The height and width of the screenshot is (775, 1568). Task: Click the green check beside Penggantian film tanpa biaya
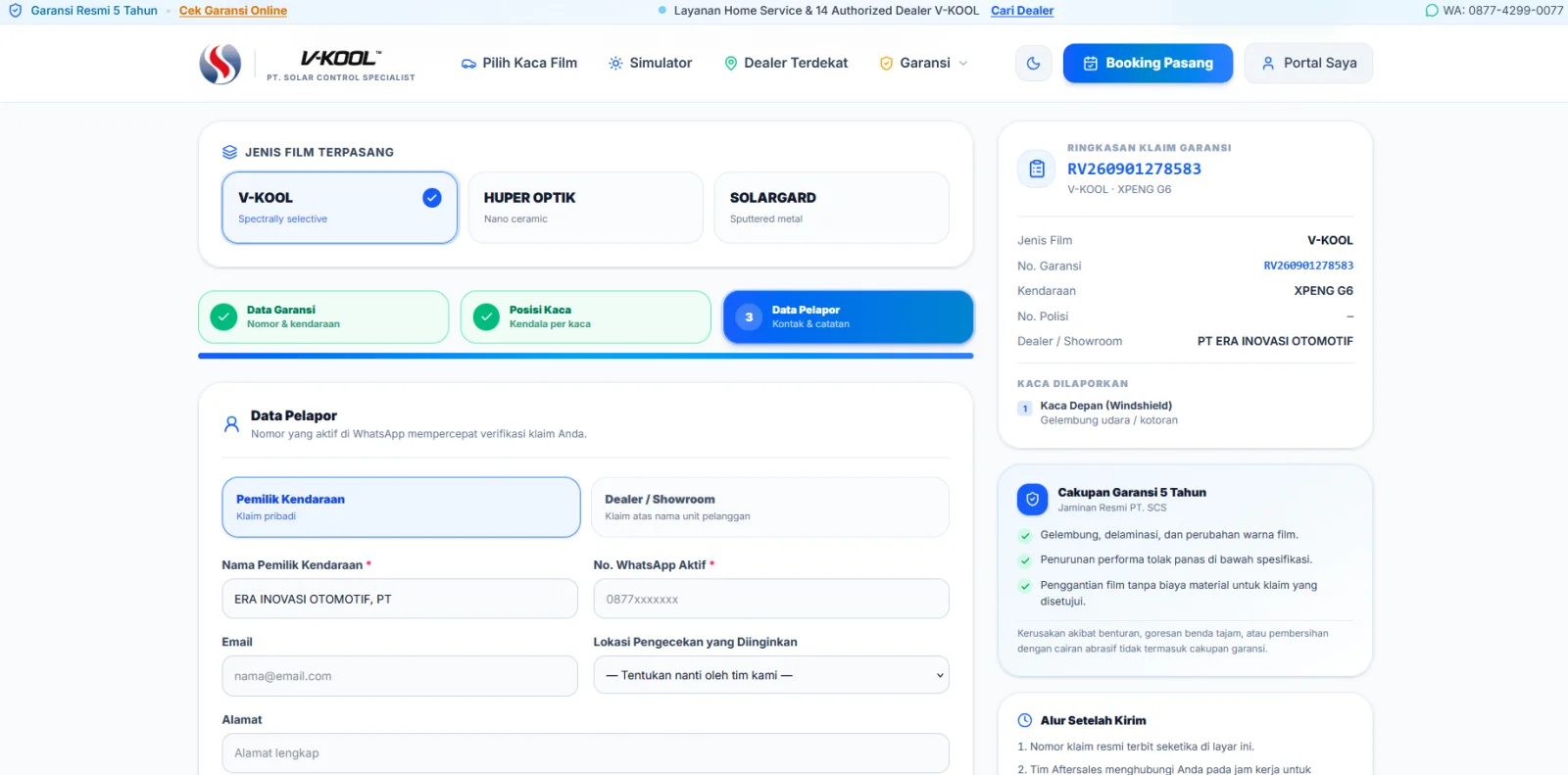(1025, 586)
